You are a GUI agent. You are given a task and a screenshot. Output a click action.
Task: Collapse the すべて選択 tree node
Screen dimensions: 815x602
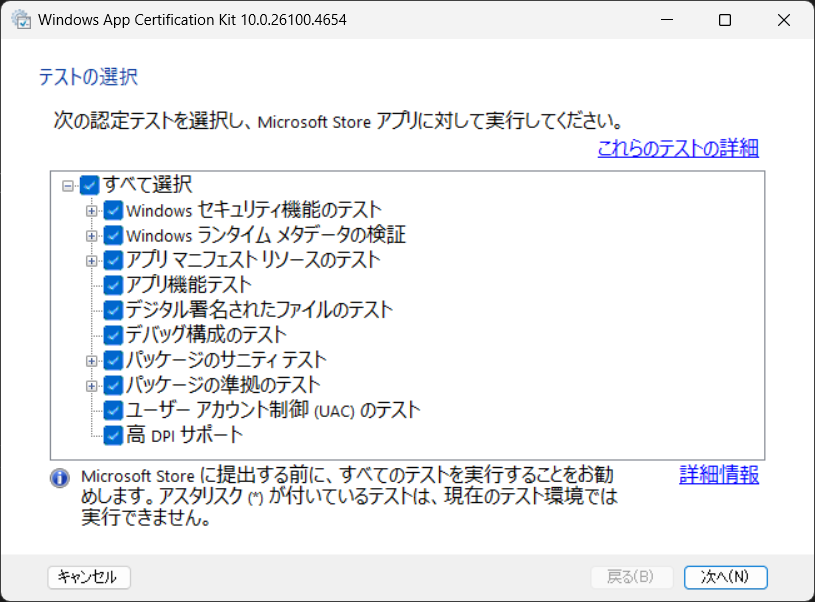click(68, 186)
